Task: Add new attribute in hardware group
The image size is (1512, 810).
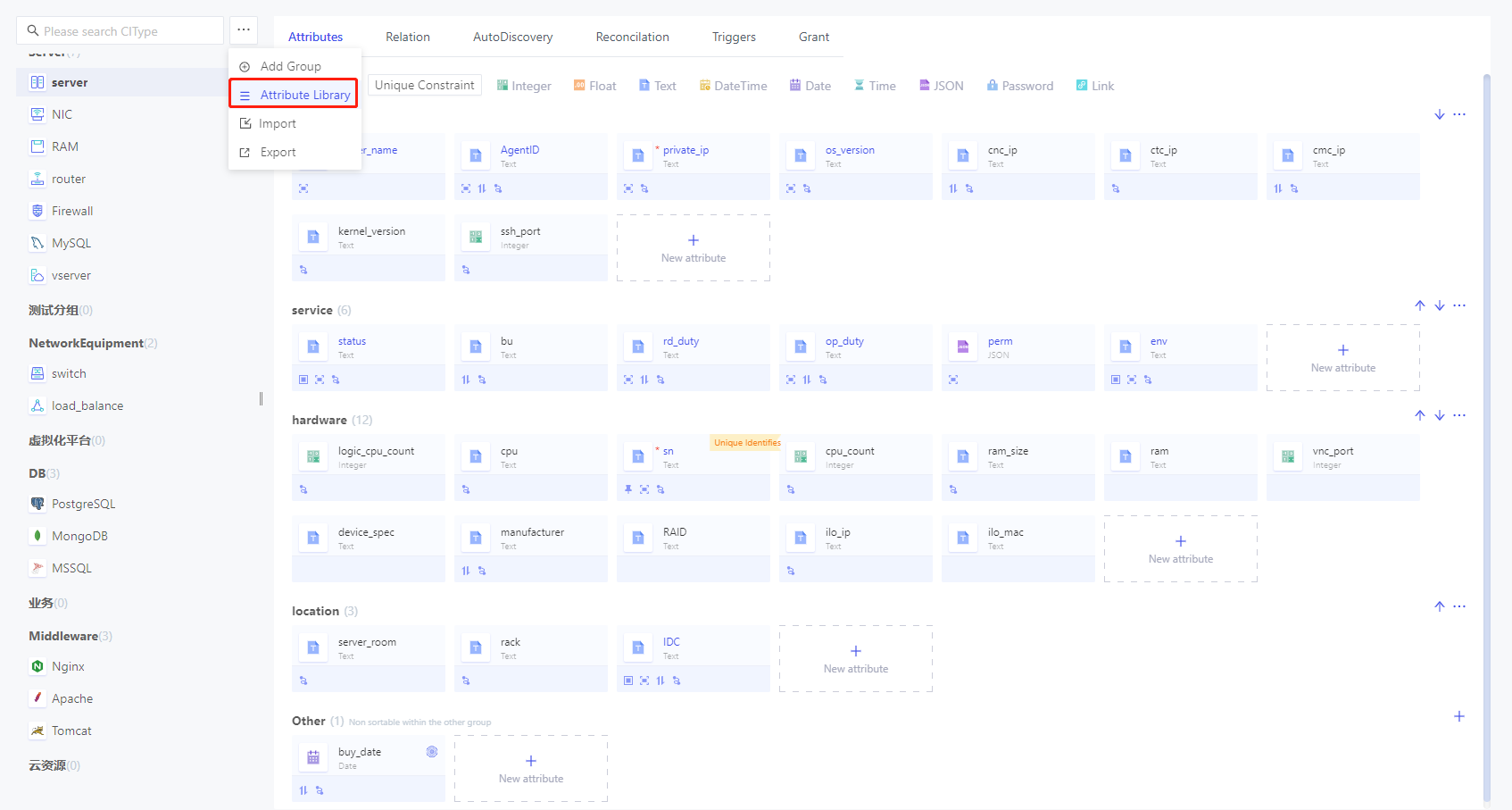Action: tap(1180, 549)
